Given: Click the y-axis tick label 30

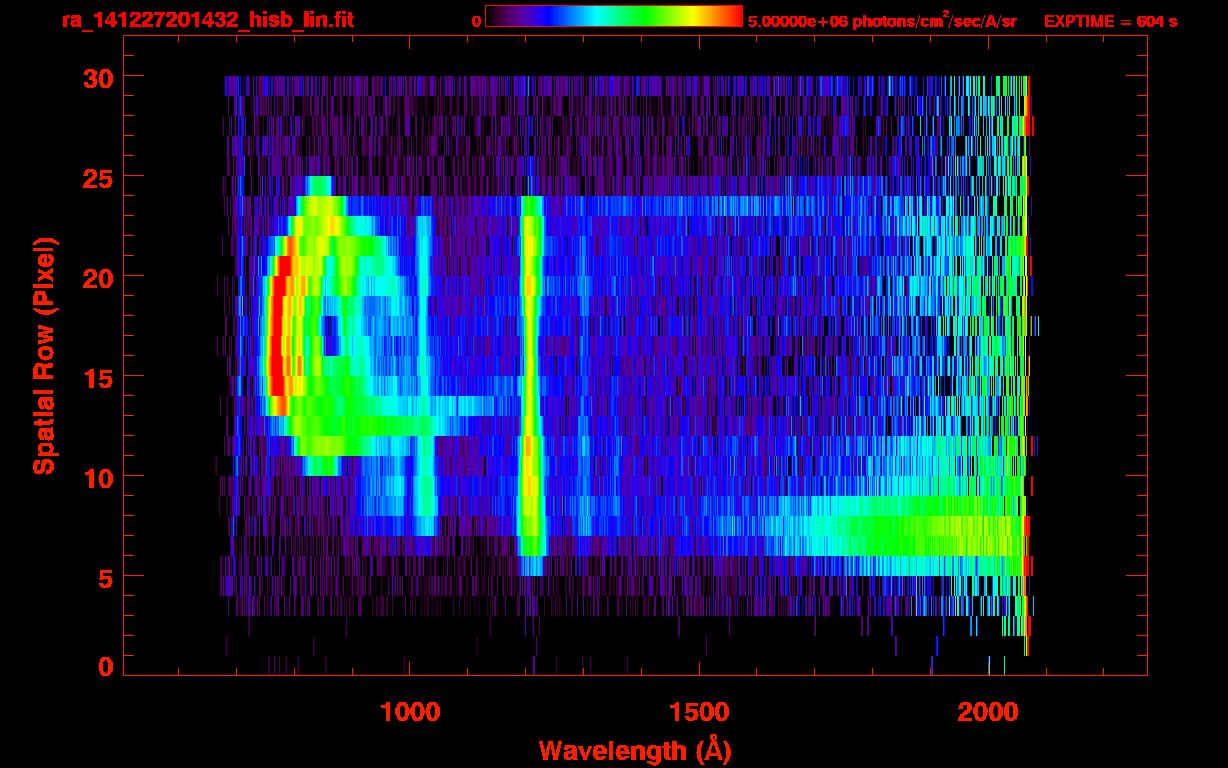Looking at the screenshot, I should [x=96, y=77].
